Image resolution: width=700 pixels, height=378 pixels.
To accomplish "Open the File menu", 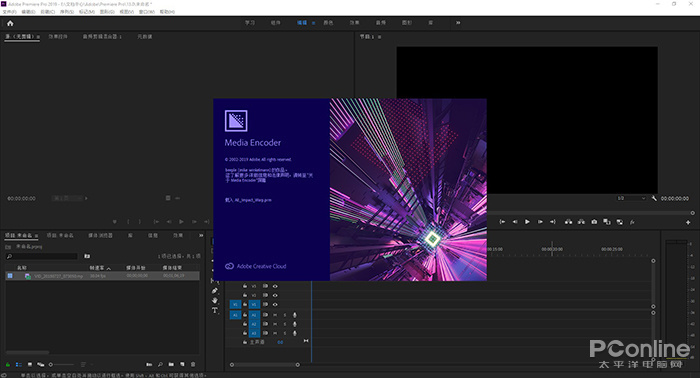I will 9,12.
